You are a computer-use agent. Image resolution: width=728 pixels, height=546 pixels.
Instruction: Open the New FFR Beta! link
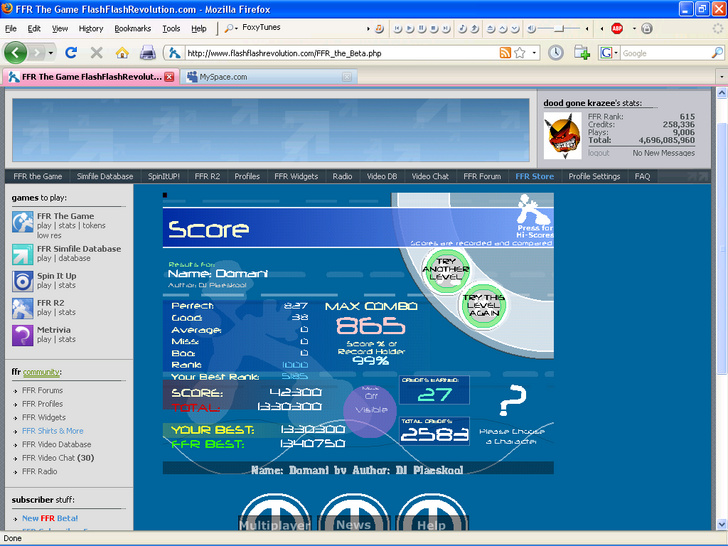click(50, 518)
